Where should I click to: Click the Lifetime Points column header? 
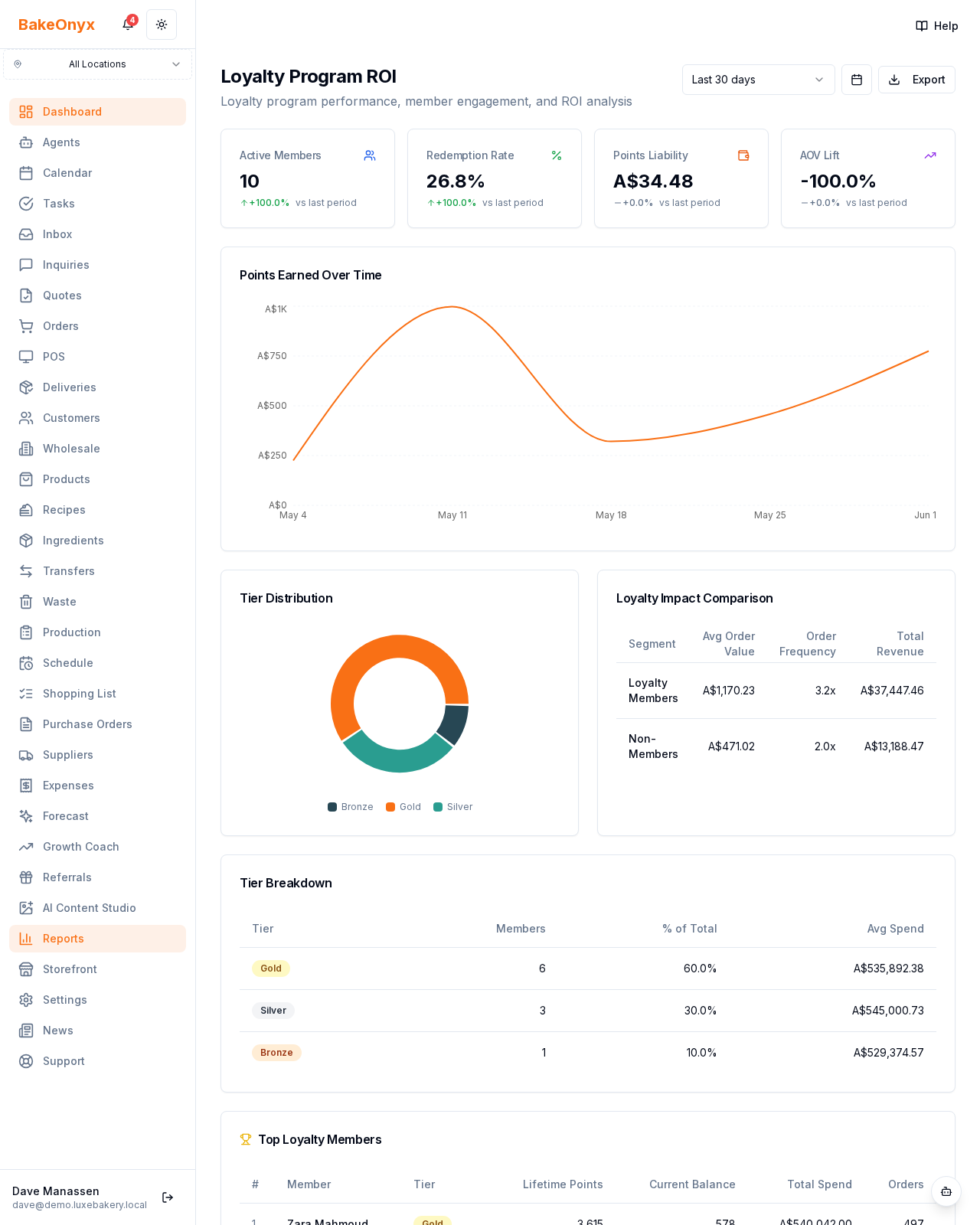click(x=563, y=1184)
